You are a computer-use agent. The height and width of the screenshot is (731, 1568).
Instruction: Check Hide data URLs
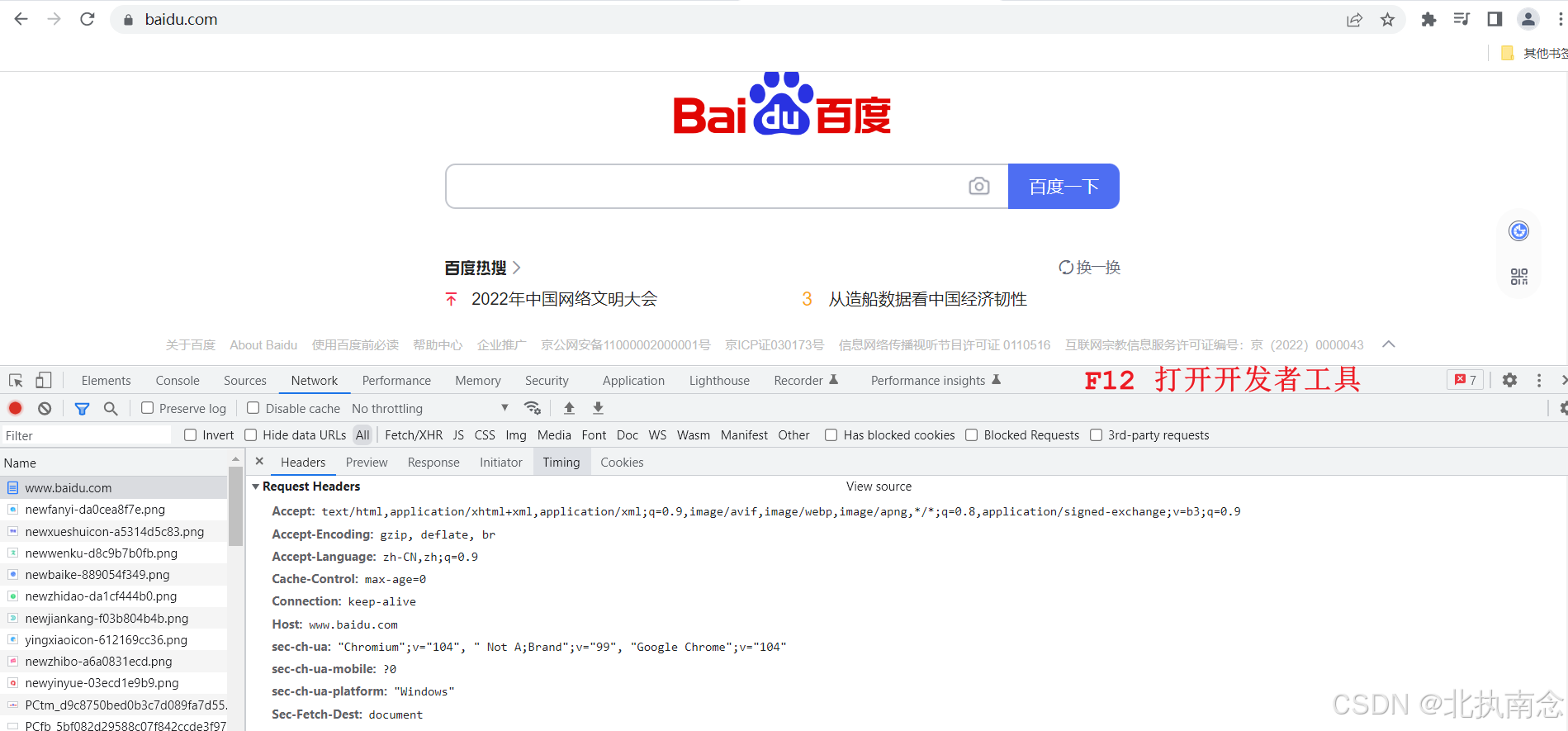[251, 435]
